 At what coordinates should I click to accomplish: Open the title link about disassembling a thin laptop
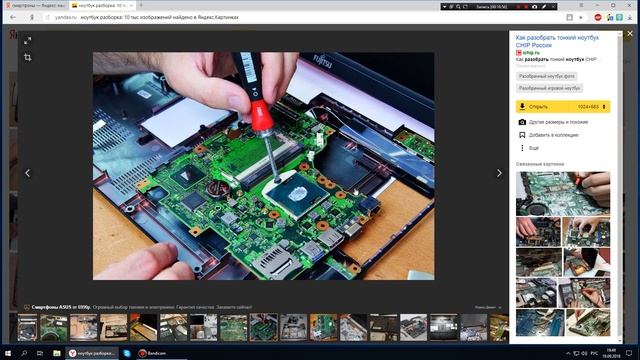point(557,41)
